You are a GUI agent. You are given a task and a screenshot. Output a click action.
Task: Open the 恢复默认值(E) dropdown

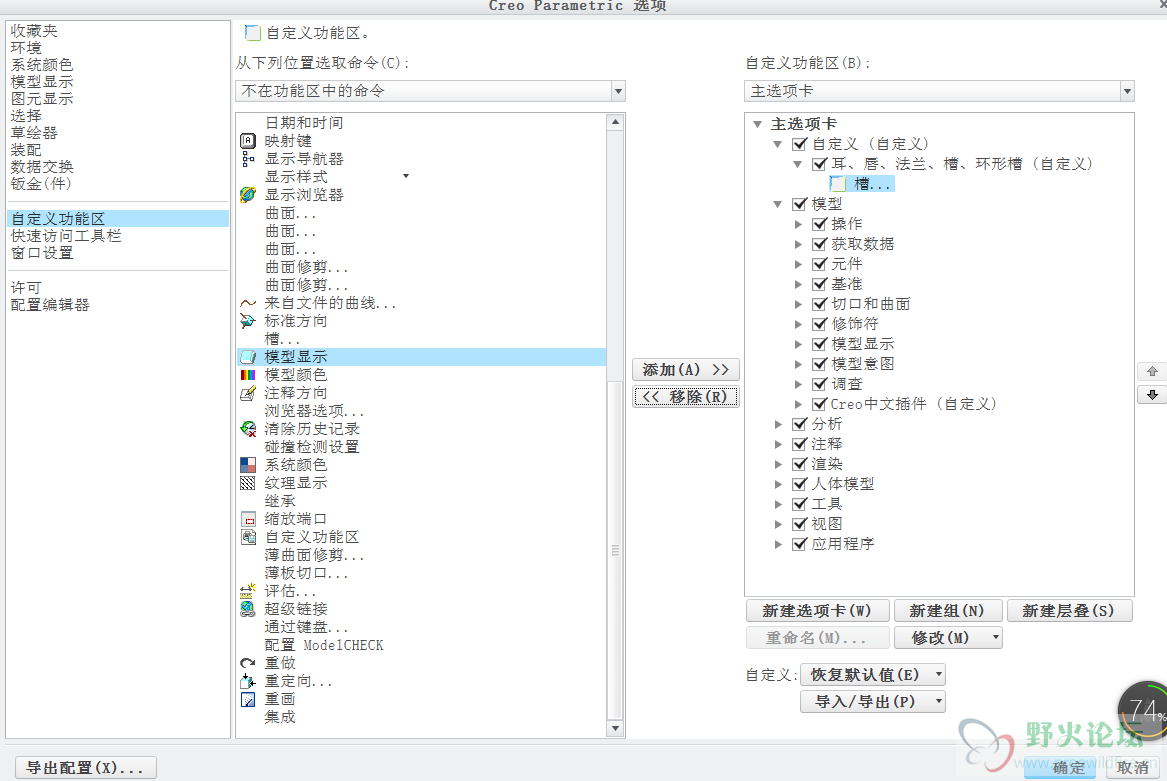click(x=873, y=675)
